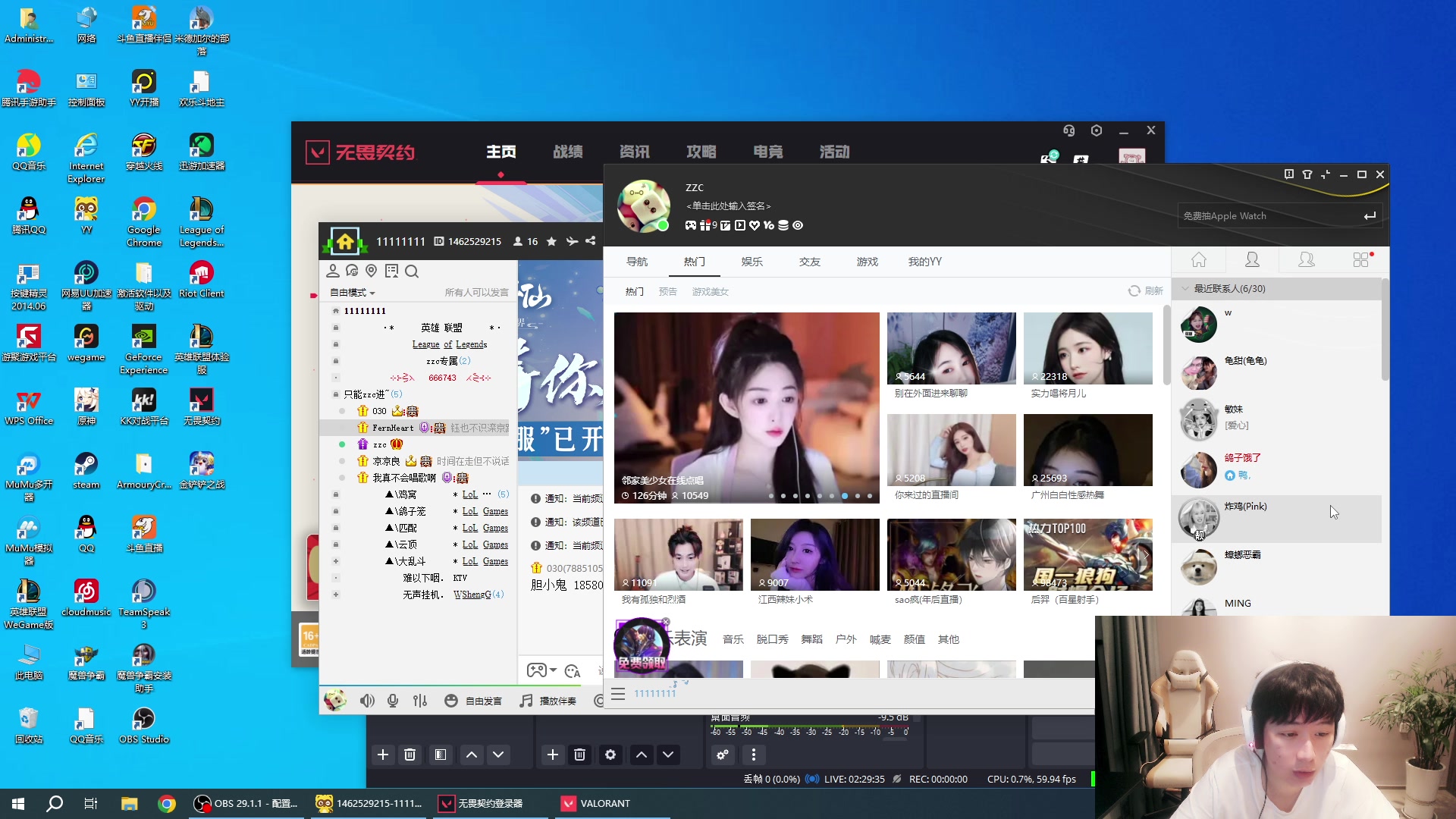Toggle the microphone icon in the YY channel bar
This screenshot has width=1456, height=819.
coord(393,701)
